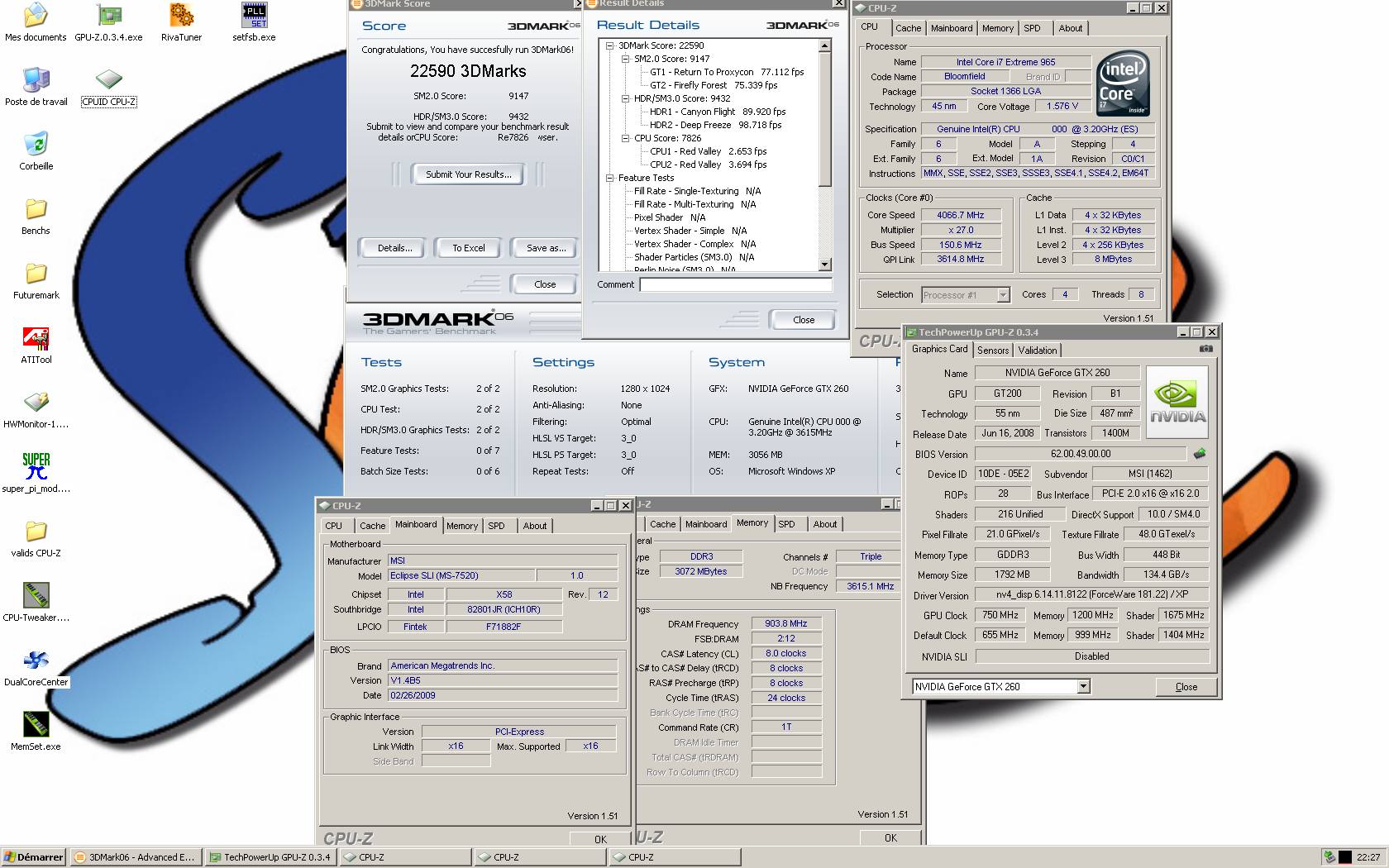
Task: Collapse the Feature Tests tree node
Action: click(610, 178)
